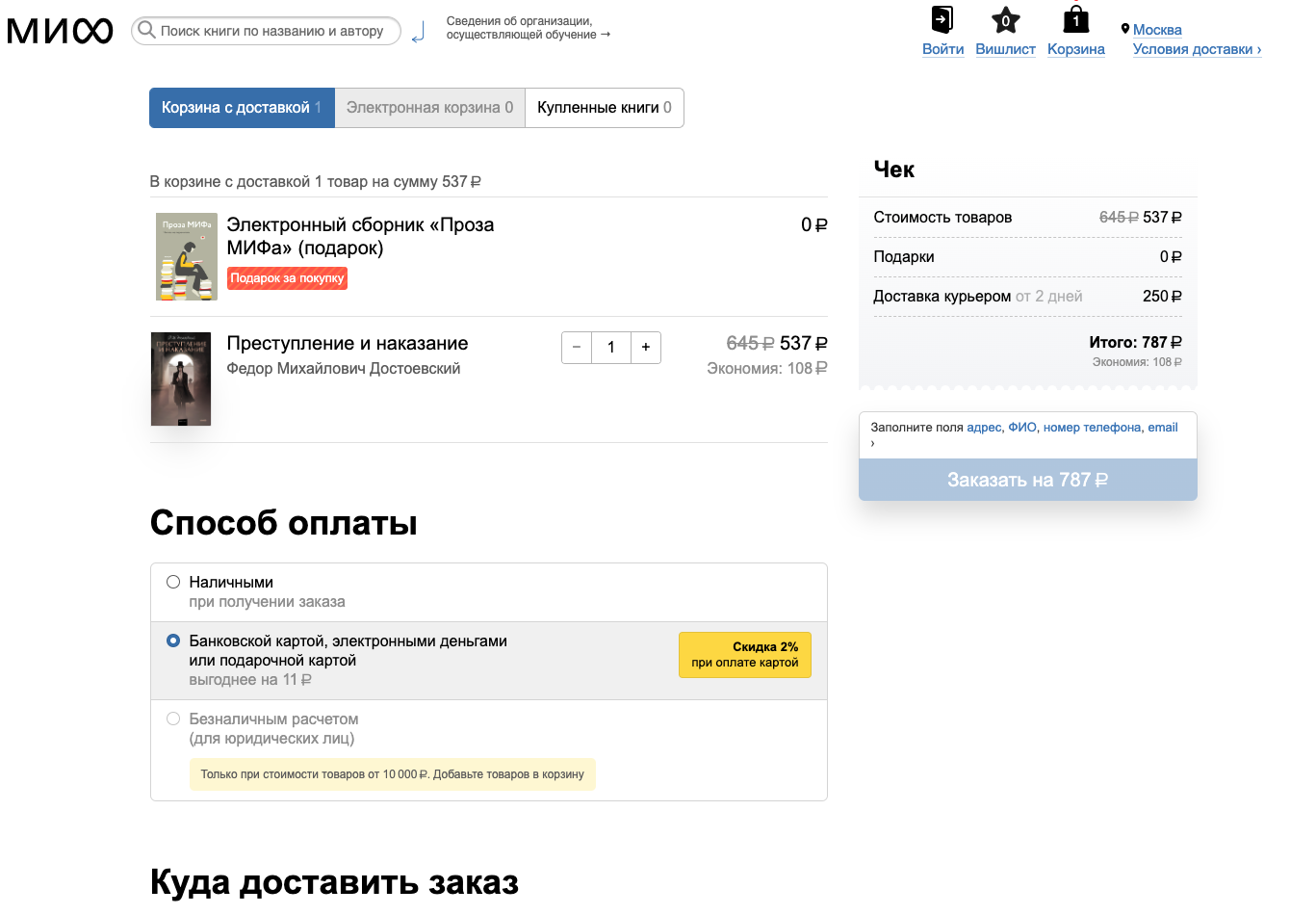The width and height of the screenshot is (1316, 915).
Task: Click Куда доставить заказ heading
Action: pyautogui.click(x=335, y=882)
